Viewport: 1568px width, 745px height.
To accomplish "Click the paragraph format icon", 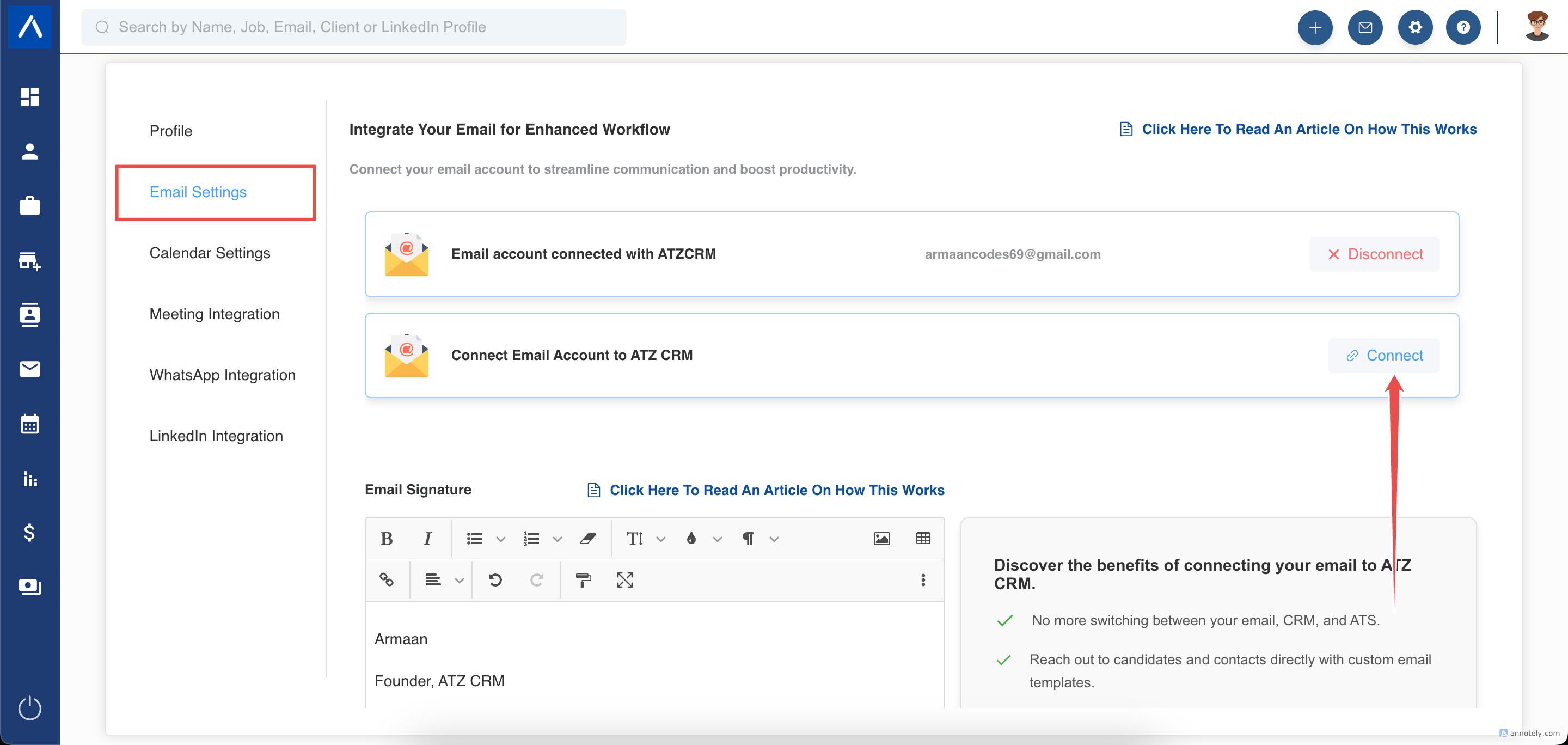I will point(748,539).
